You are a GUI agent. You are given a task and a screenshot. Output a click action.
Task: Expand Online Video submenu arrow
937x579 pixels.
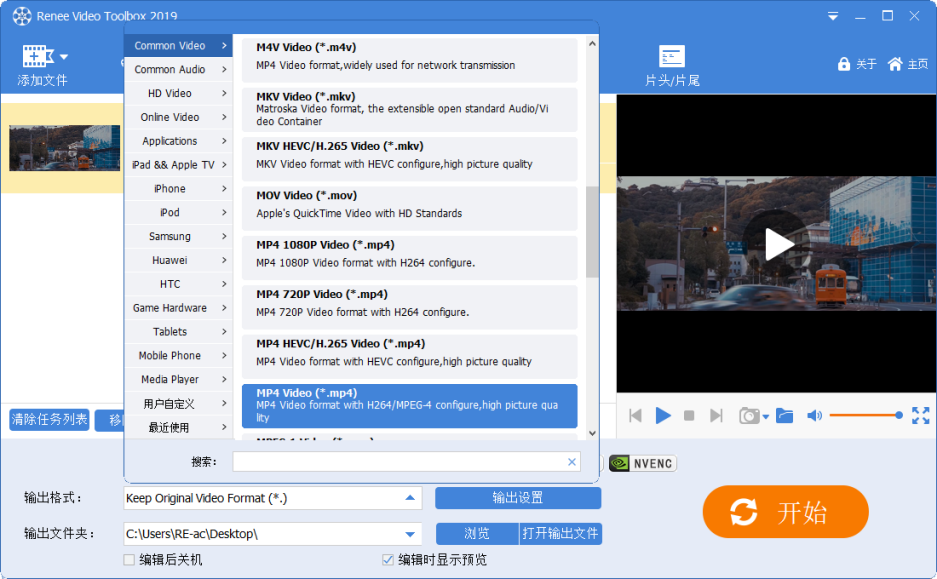(224, 117)
